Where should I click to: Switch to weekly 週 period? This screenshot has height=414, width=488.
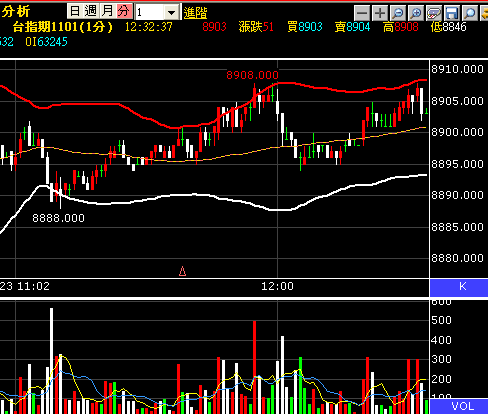click(91, 12)
